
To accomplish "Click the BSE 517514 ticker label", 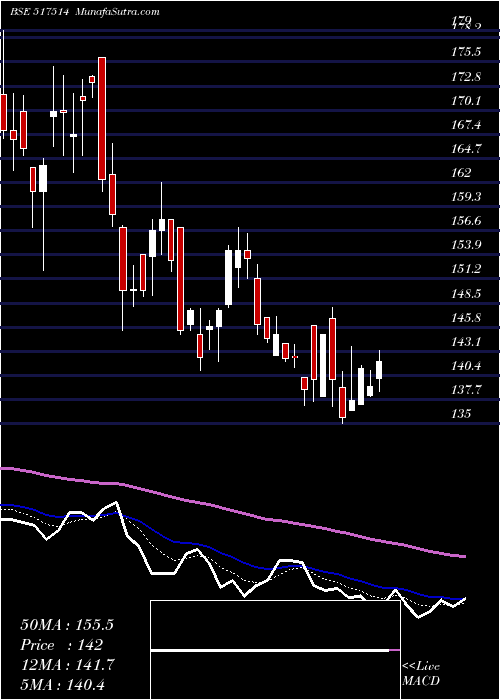I will tap(39, 12).
